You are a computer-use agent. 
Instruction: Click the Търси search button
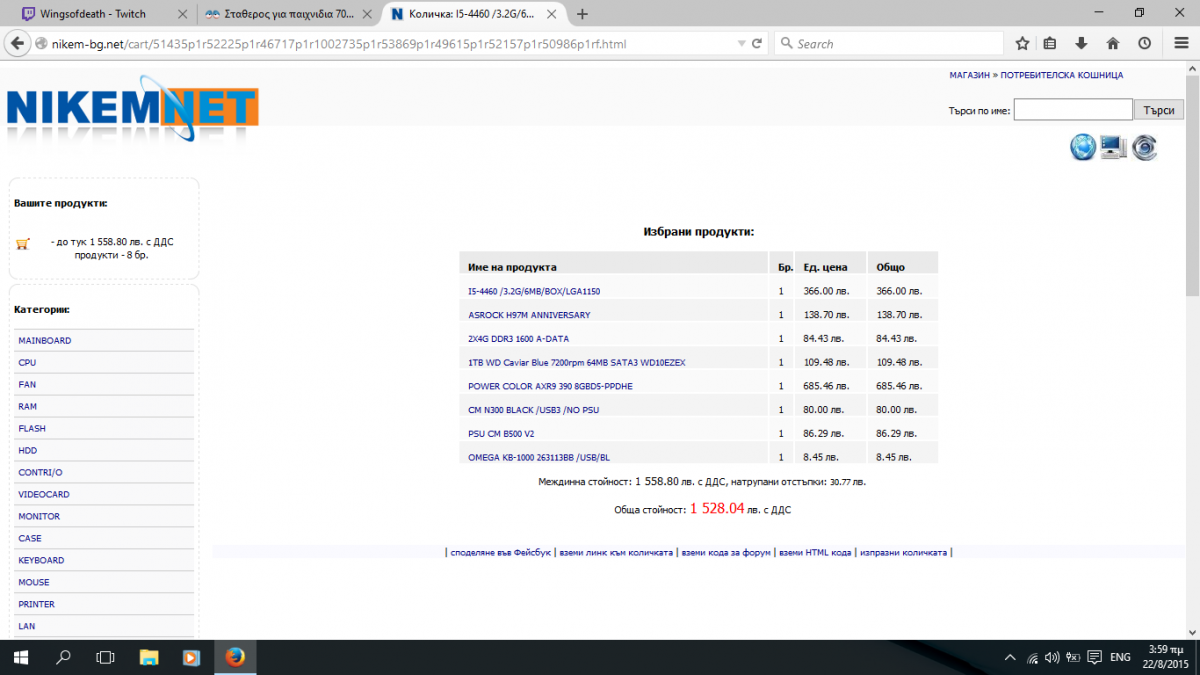pyautogui.click(x=1158, y=110)
